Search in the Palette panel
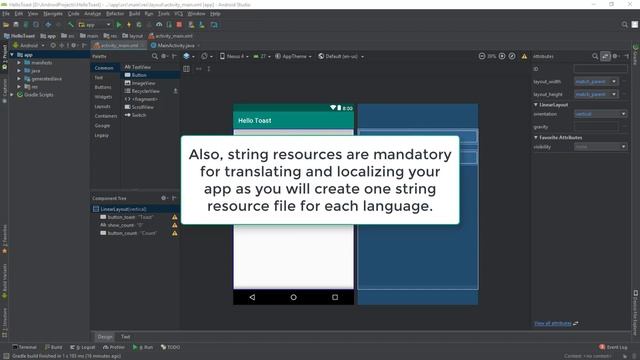The image size is (640, 360). pos(155,56)
